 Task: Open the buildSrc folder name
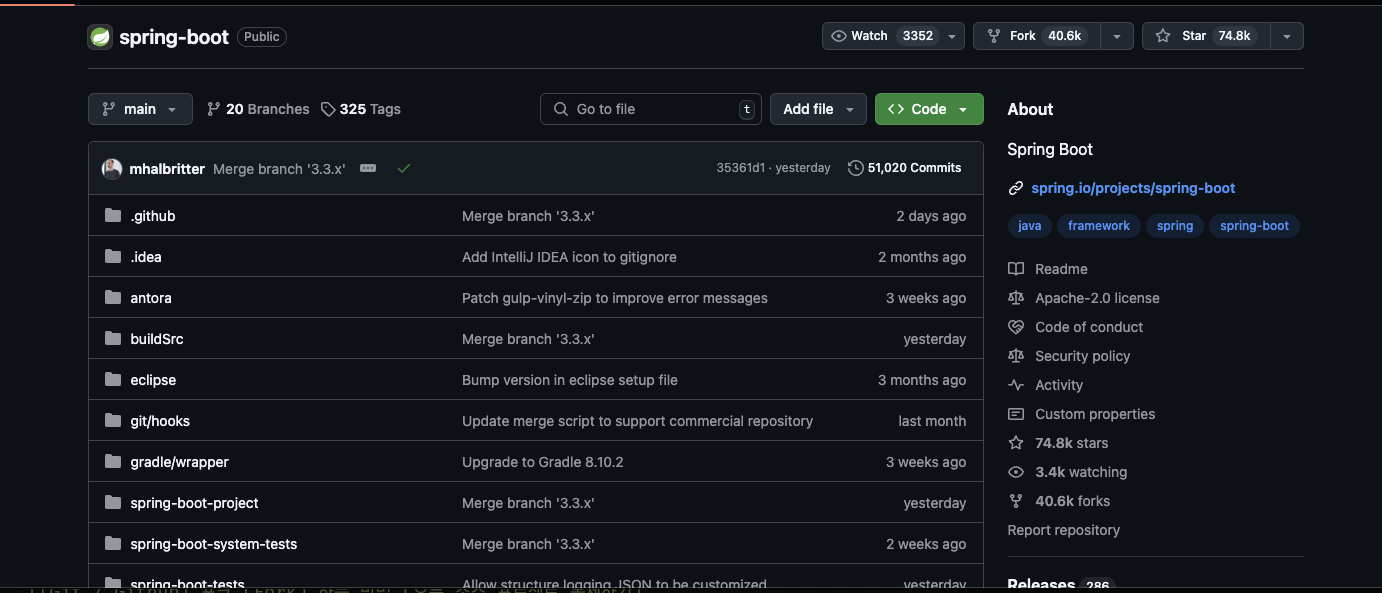157,339
